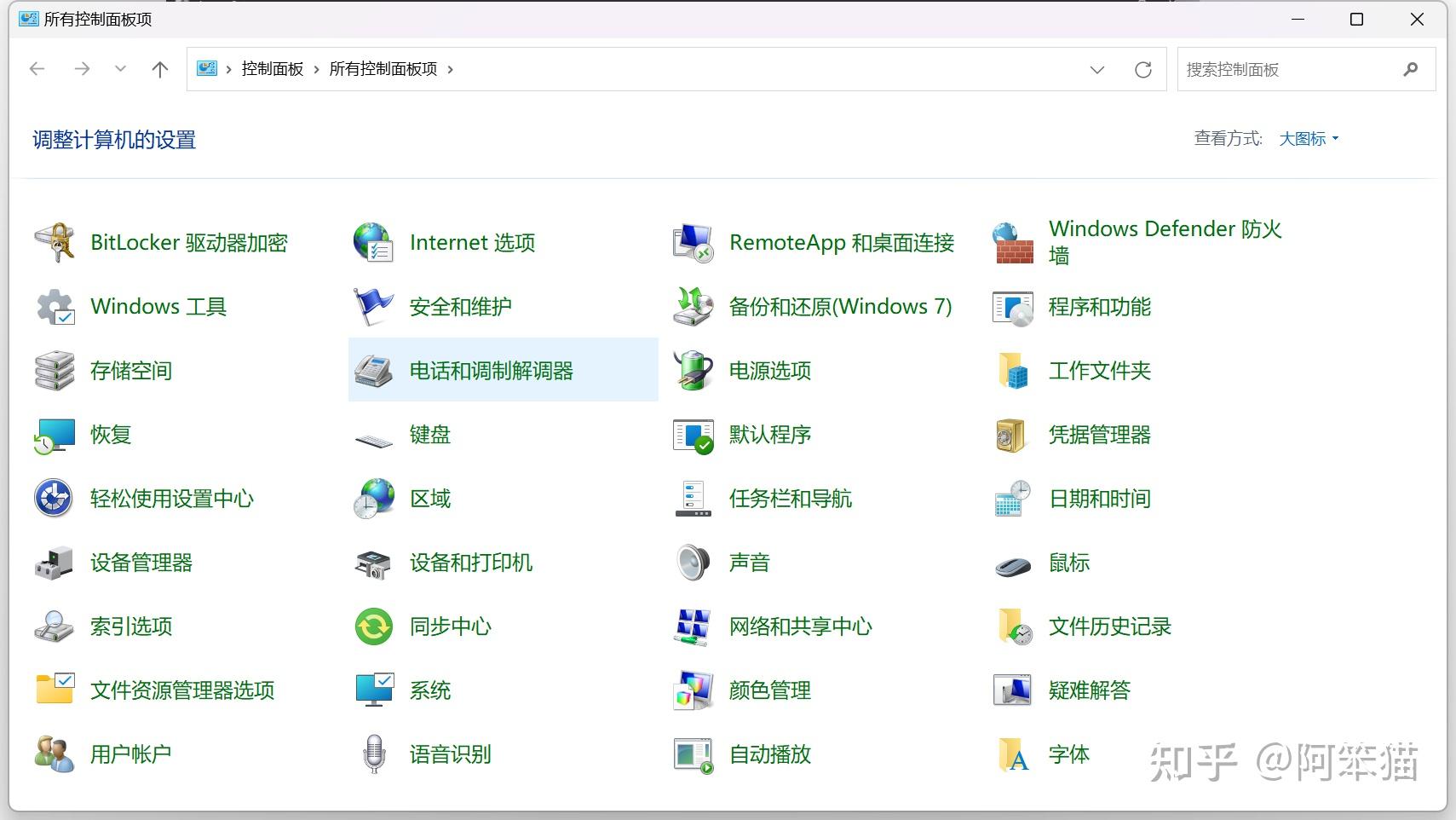
Task: Open the 存储空间 drives icon
Action: [55, 371]
